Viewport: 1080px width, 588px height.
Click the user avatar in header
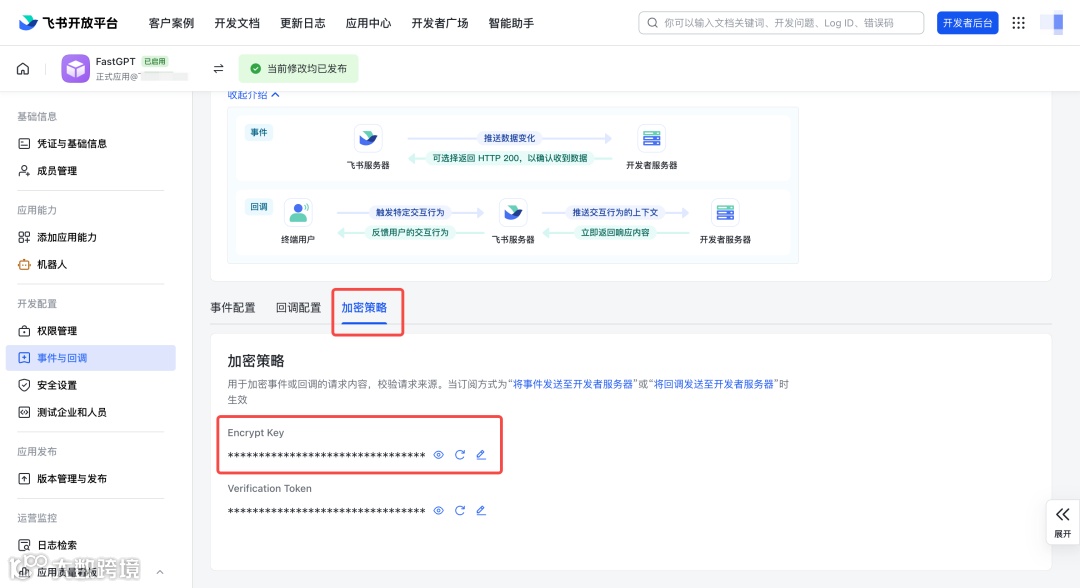(1053, 23)
